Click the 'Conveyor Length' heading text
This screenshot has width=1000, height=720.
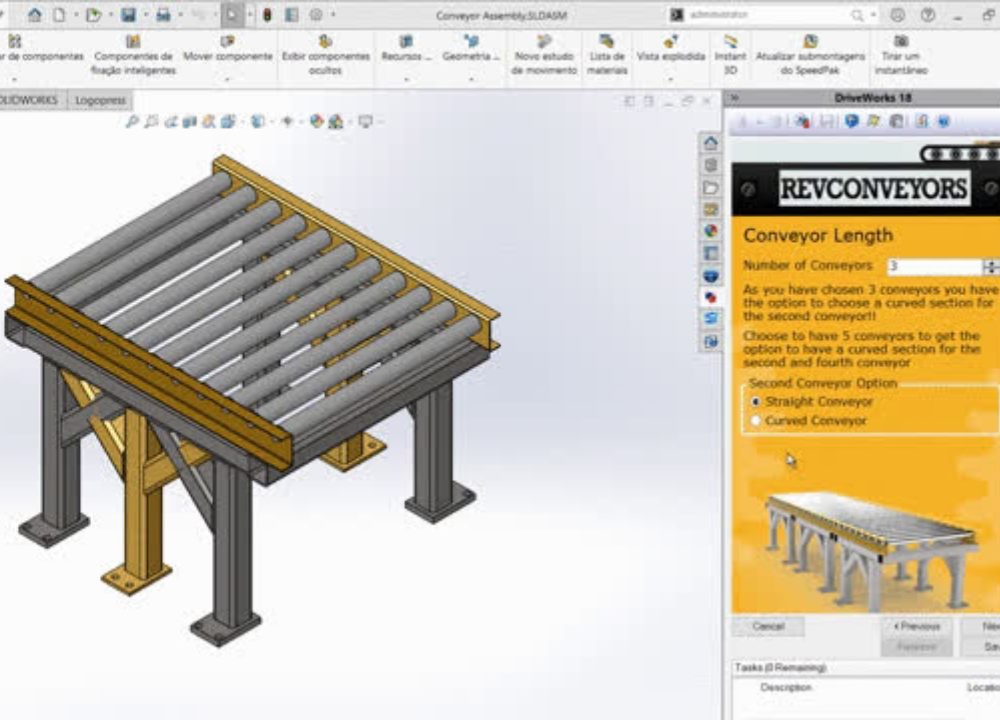(818, 236)
